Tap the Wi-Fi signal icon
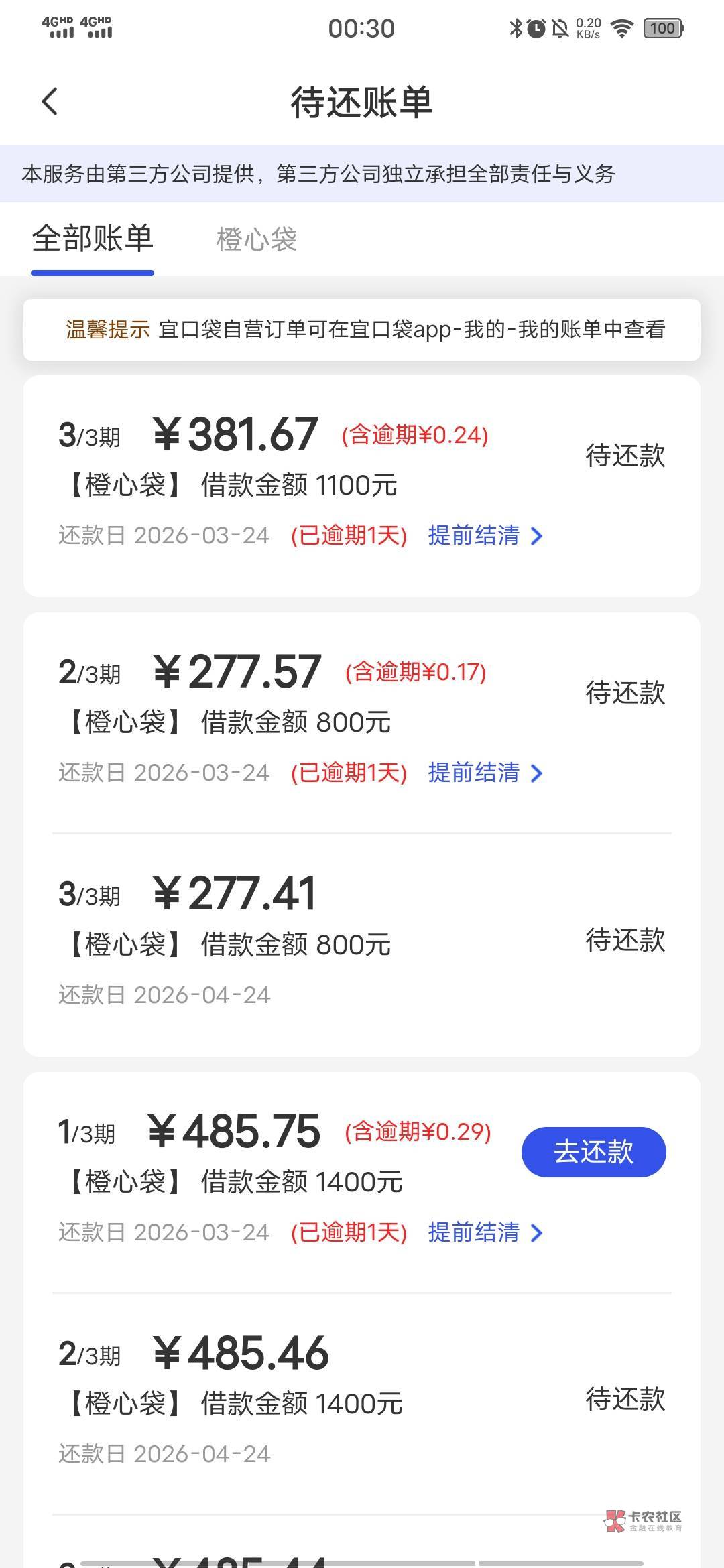Image resolution: width=724 pixels, height=1568 pixels. (x=622, y=28)
